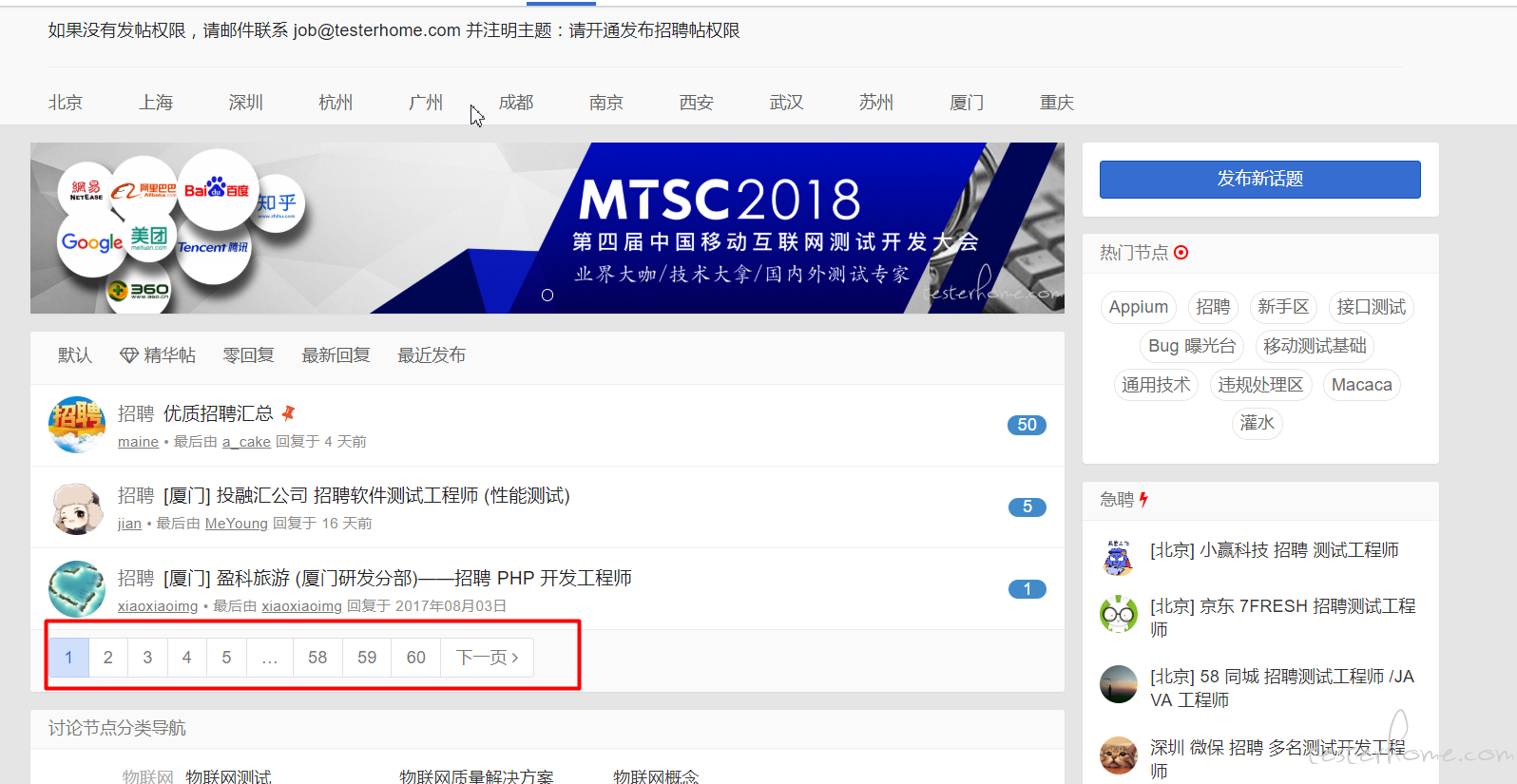
Task: Filter jobs by 广州
Action: point(426,103)
